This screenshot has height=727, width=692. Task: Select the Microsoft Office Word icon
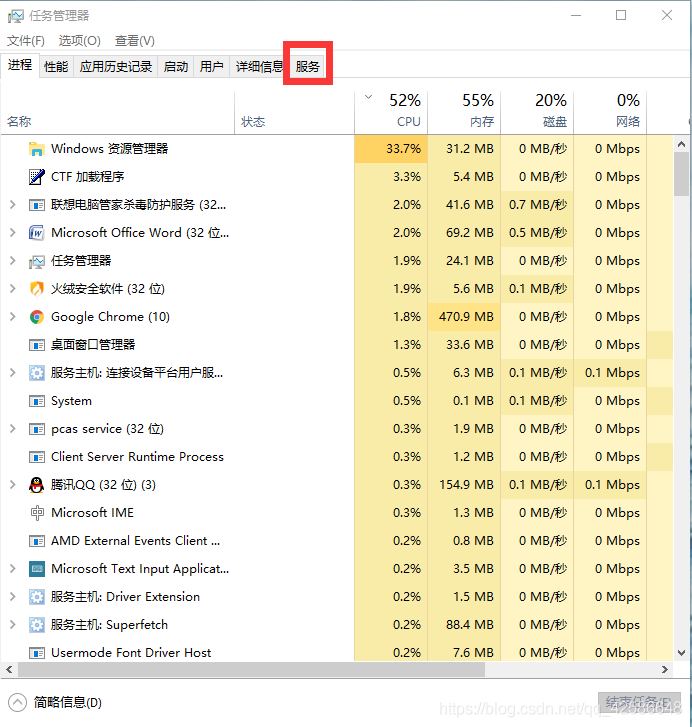point(37,233)
